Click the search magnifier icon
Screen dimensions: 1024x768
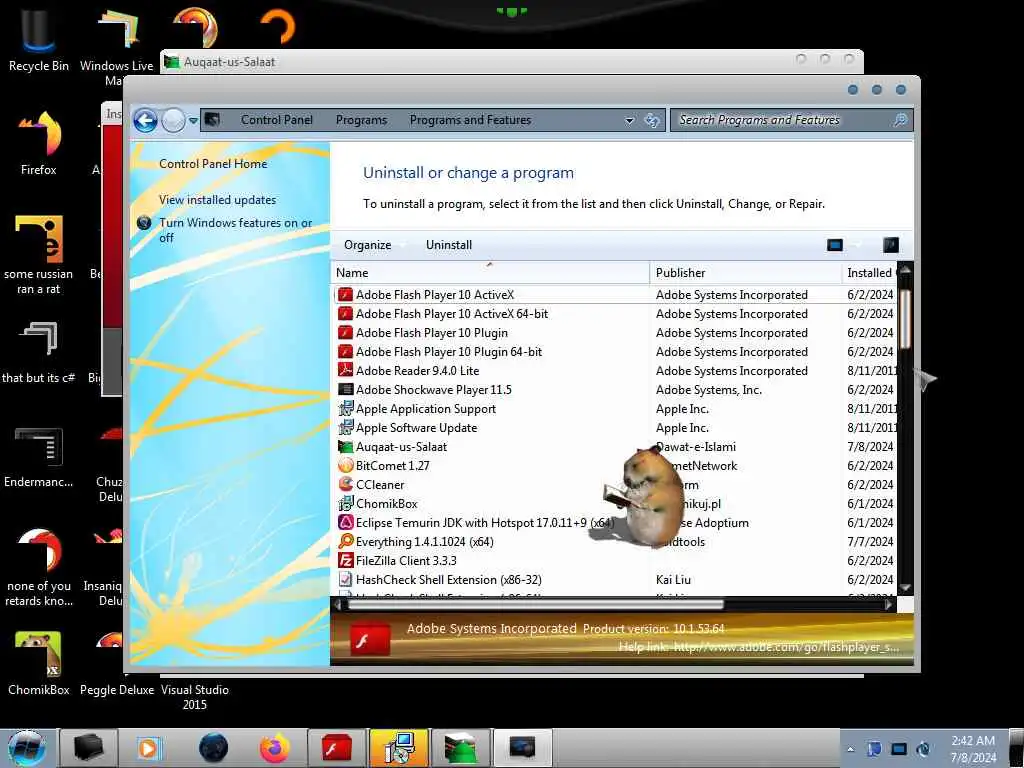(900, 120)
